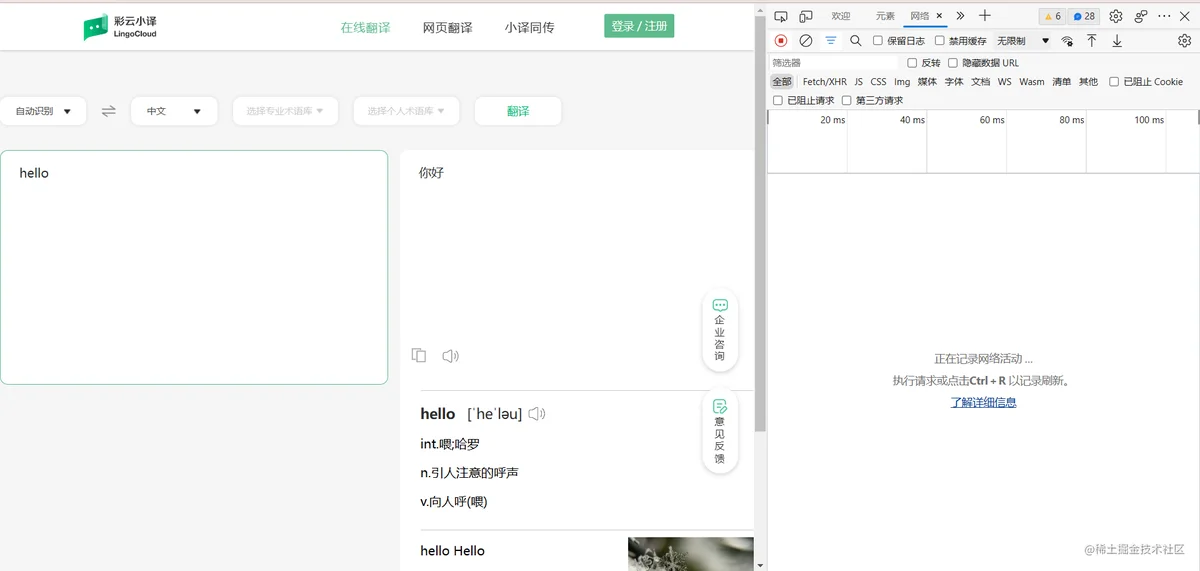This screenshot has height=571, width=1200.
Task: Filter requests by 字体
Action: pyautogui.click(x=954, y=82)
